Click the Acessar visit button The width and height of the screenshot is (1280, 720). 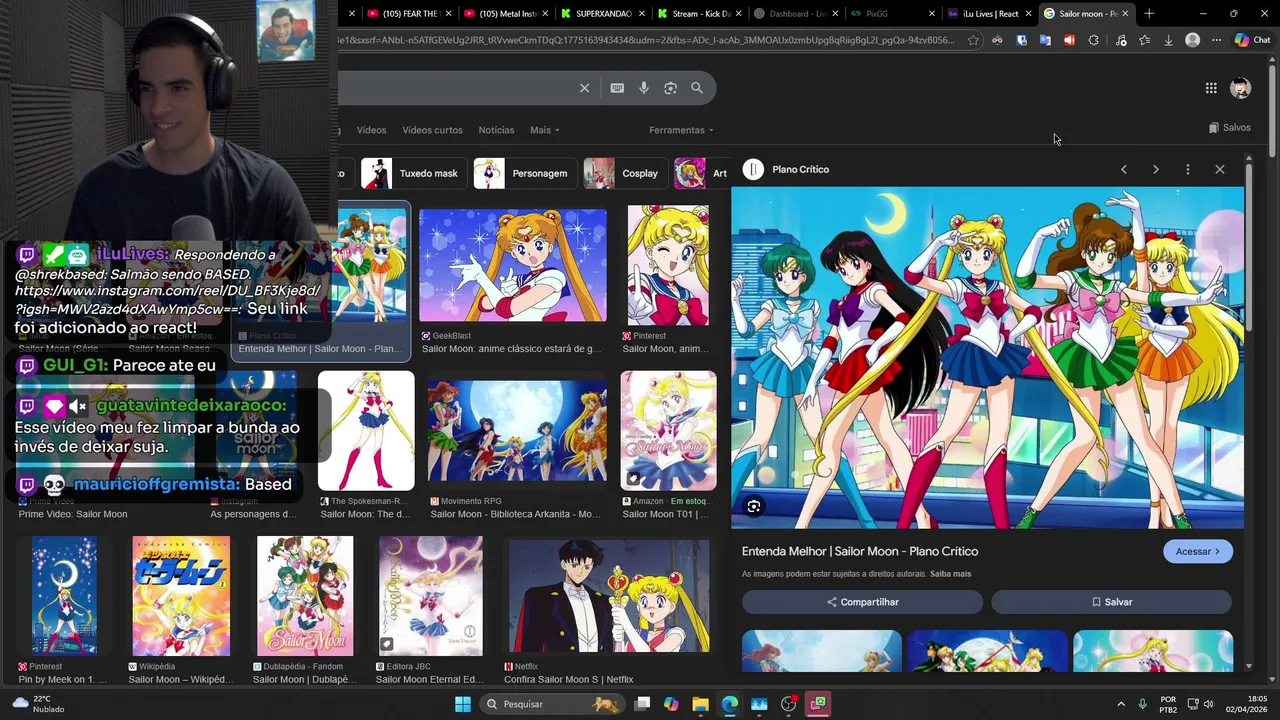click(1198, 551)
